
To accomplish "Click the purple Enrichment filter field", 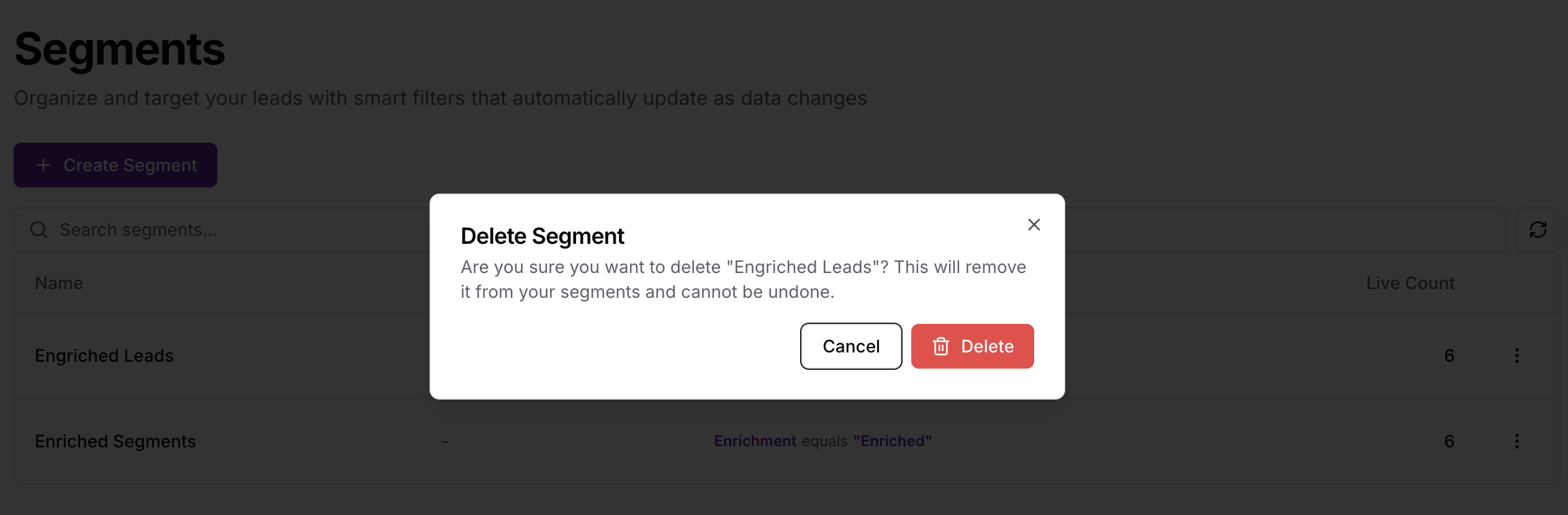I will tap(755, 441).
